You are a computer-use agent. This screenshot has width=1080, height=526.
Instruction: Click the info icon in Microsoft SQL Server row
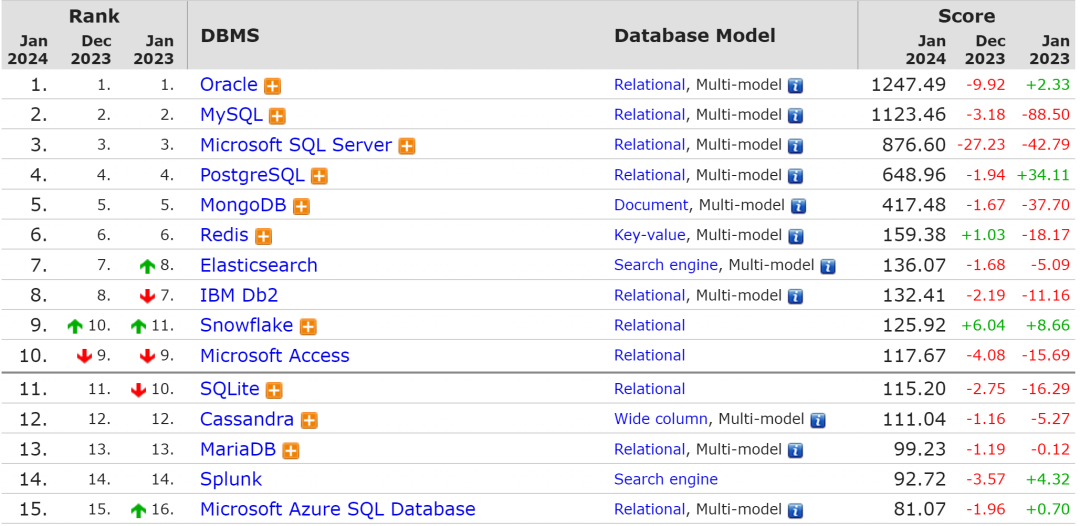796,146
